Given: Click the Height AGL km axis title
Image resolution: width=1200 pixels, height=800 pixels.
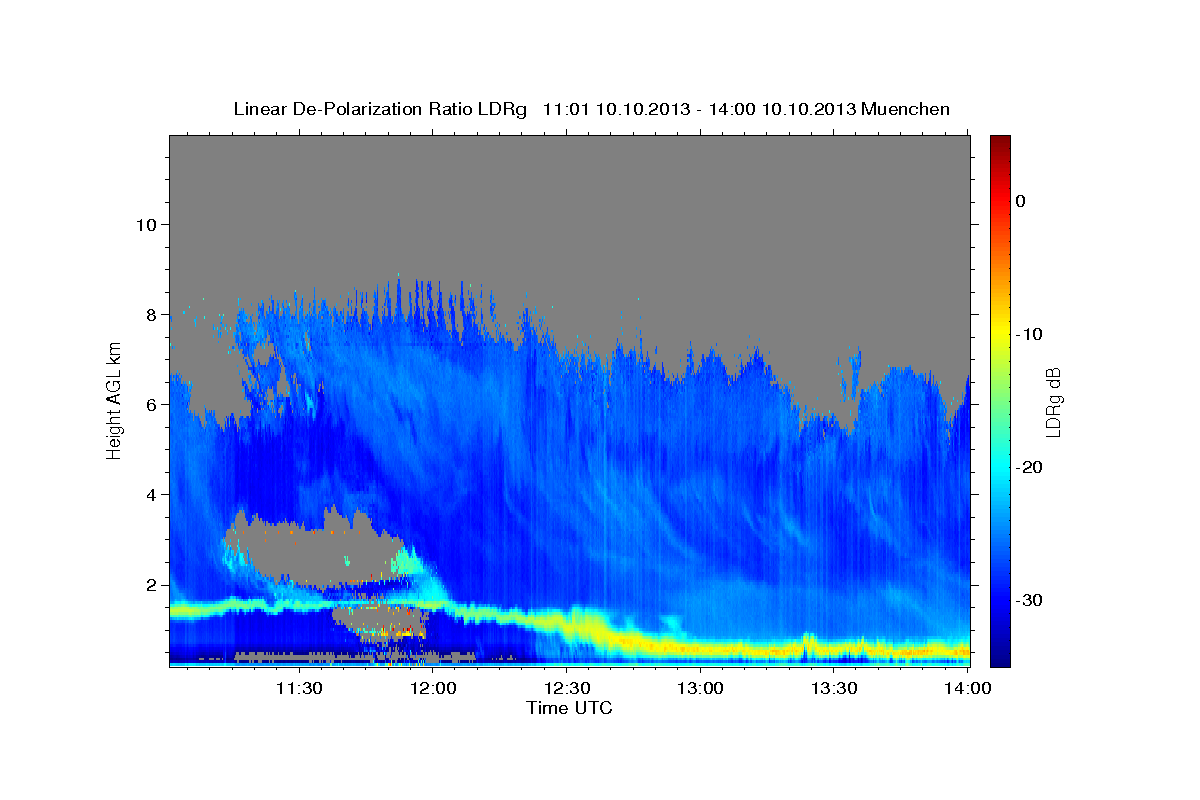Looking at the screenshot, I should 114,400.
